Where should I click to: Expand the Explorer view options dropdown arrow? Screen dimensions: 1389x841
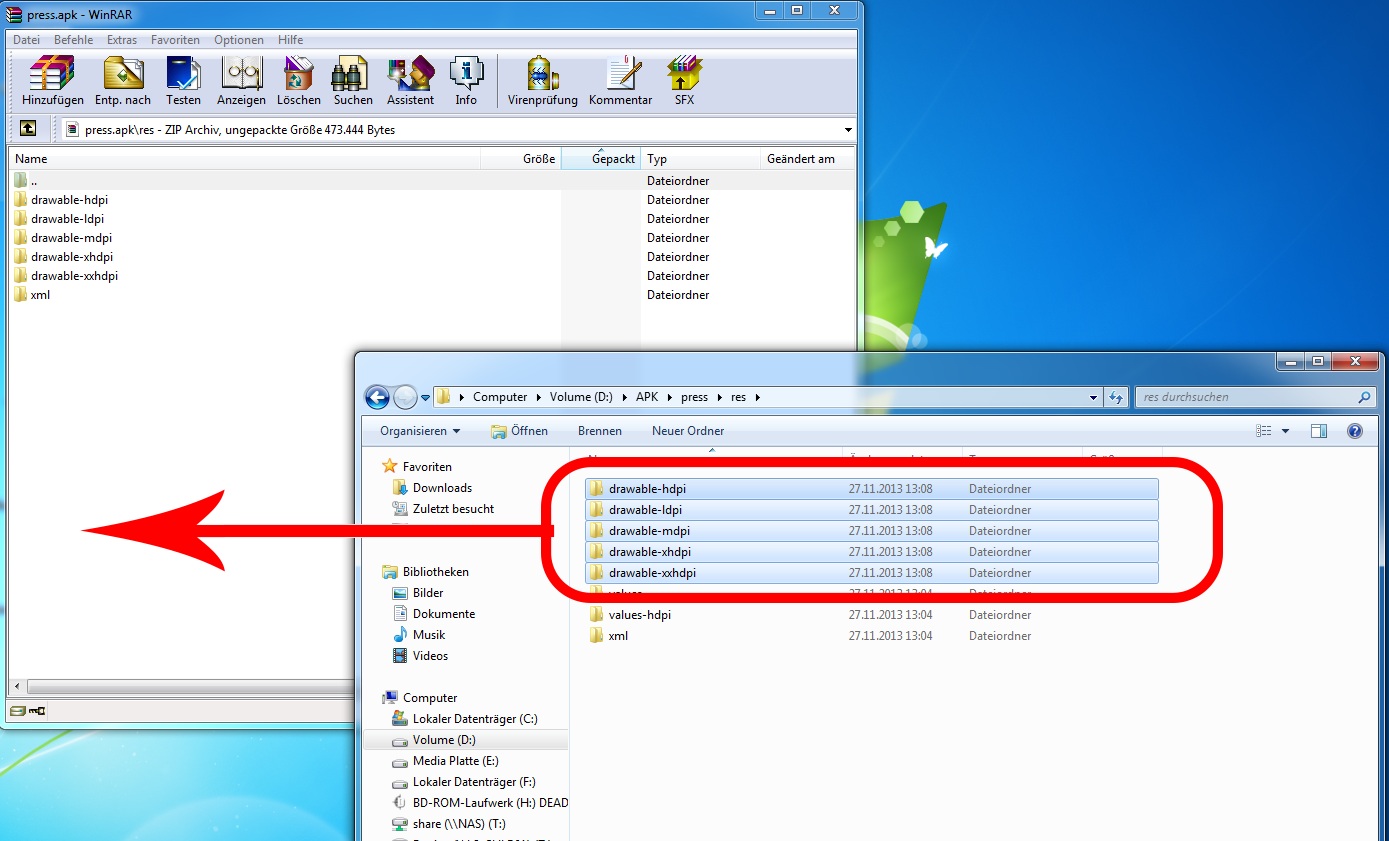click(1285, 431)
